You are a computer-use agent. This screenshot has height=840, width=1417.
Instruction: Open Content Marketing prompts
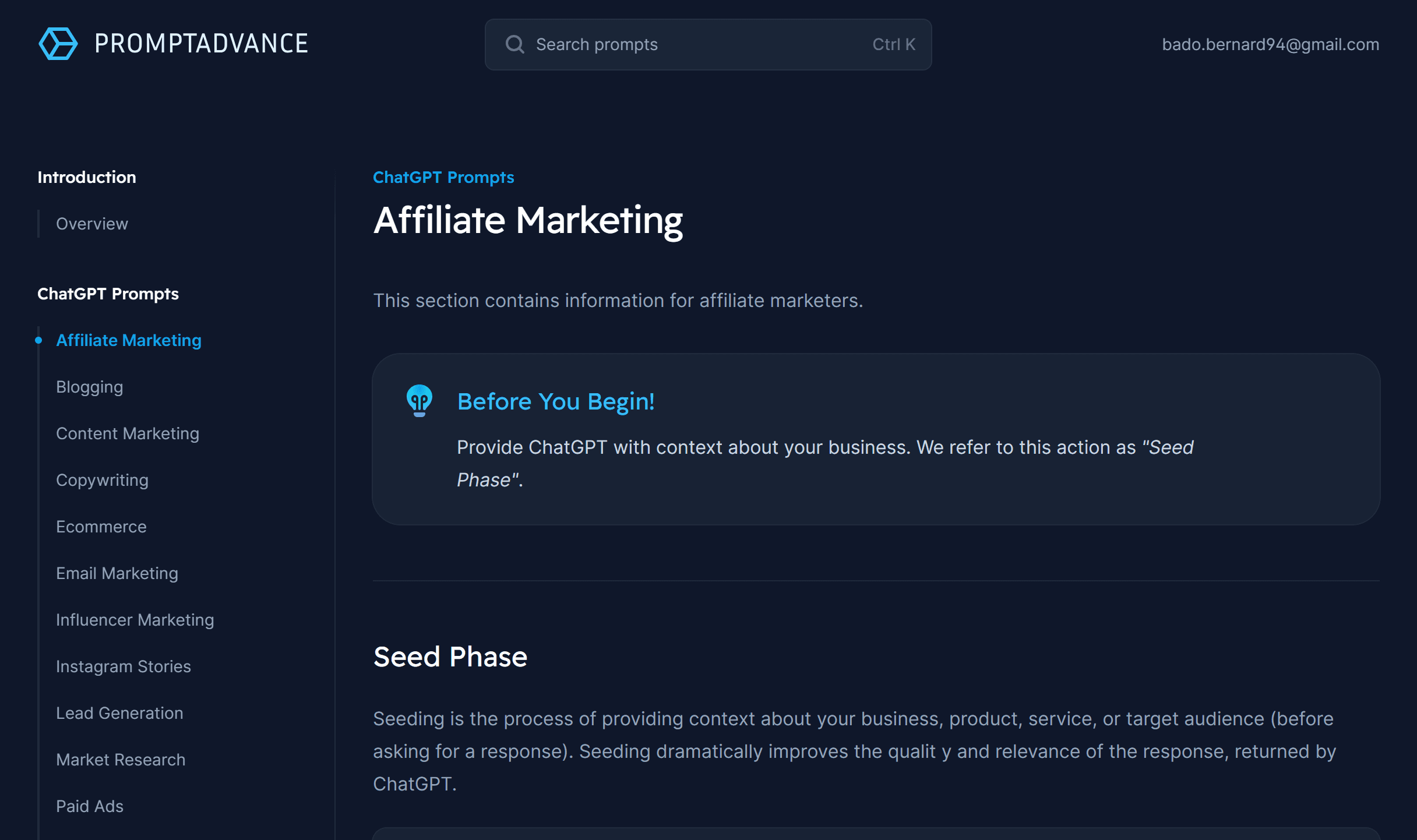coord(128,433)
